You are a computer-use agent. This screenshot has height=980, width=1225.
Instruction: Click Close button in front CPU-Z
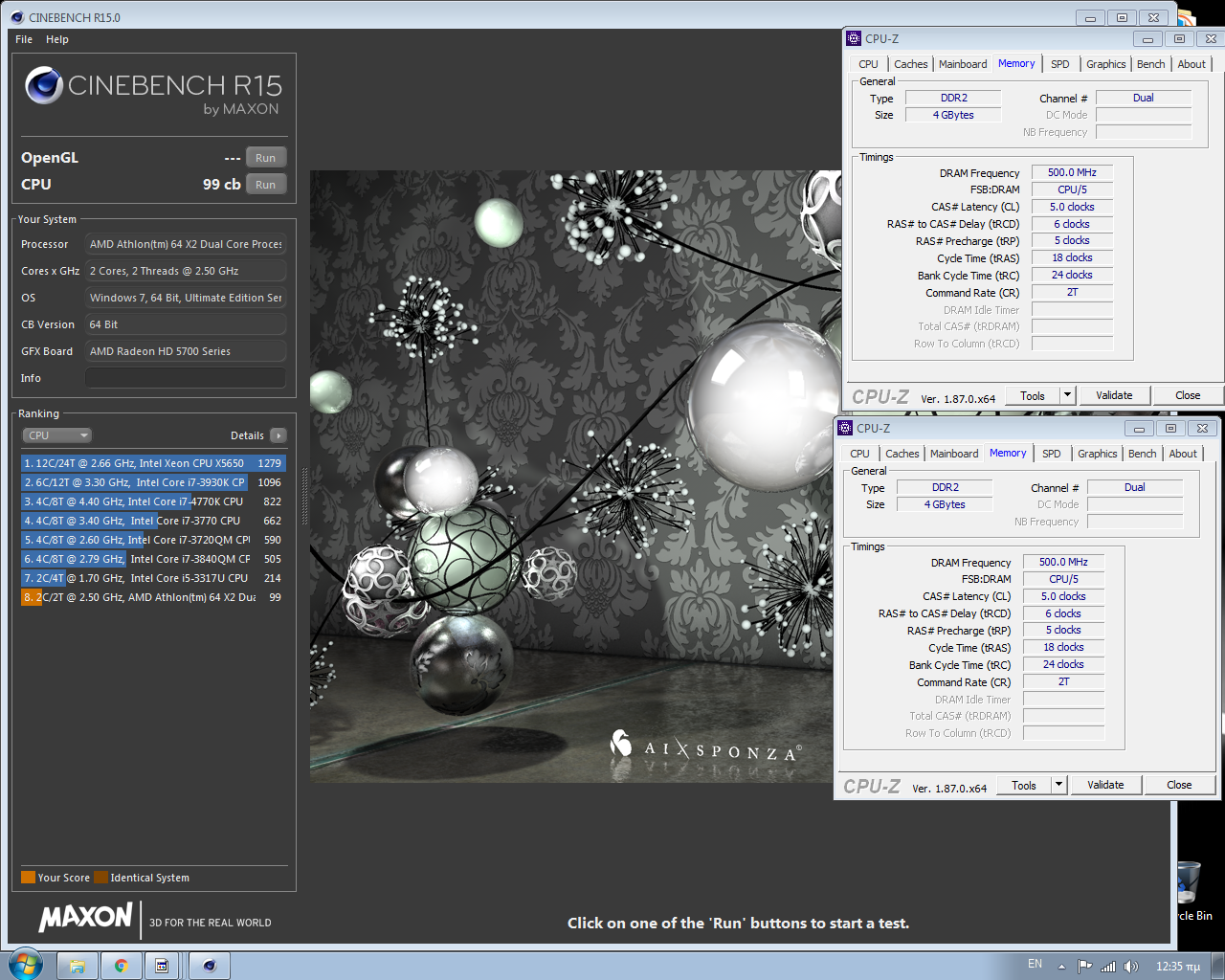(x=1179, y=785)
